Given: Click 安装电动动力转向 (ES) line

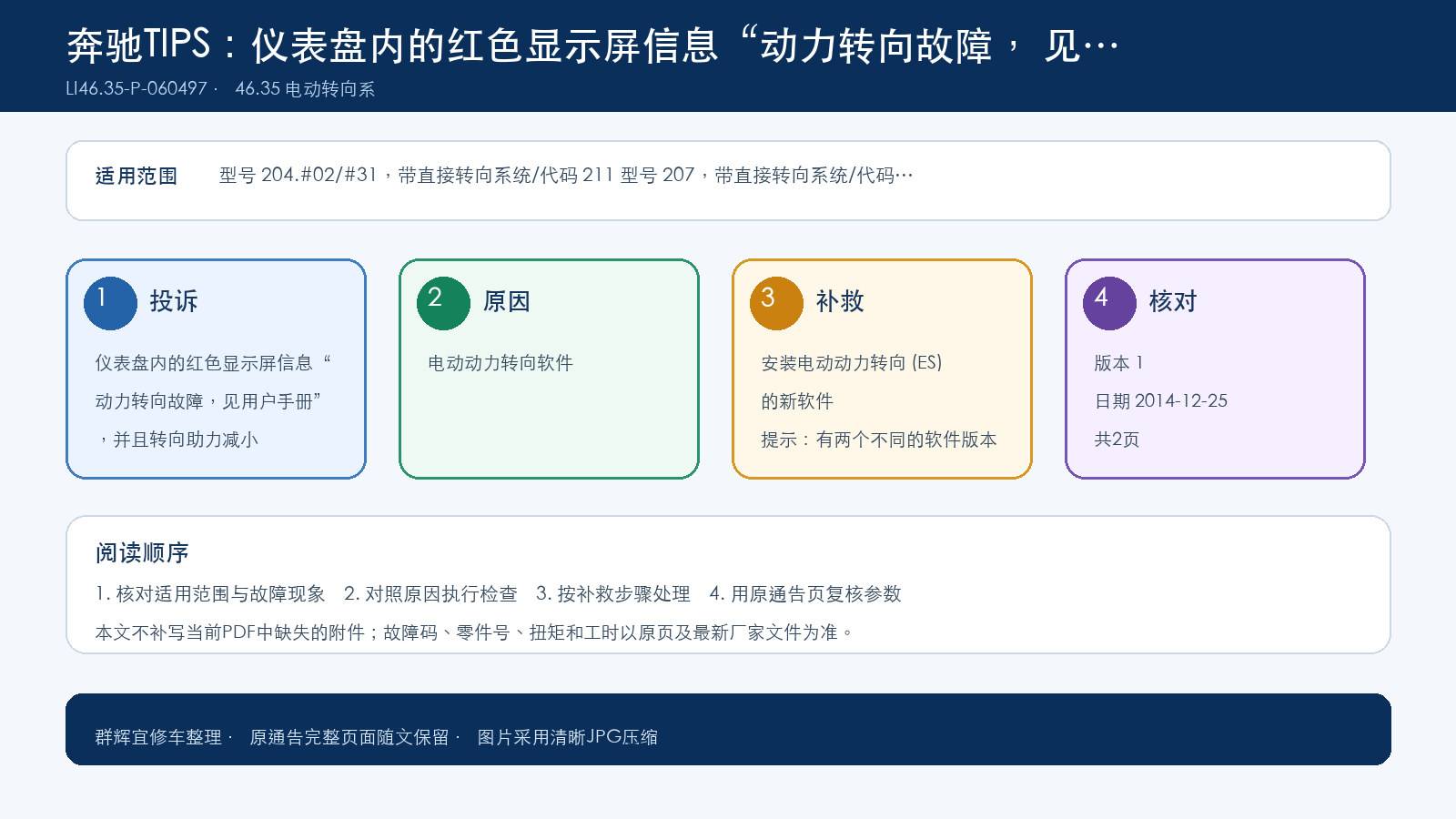Looking at the screenshot, I should [x=852, y=363].
